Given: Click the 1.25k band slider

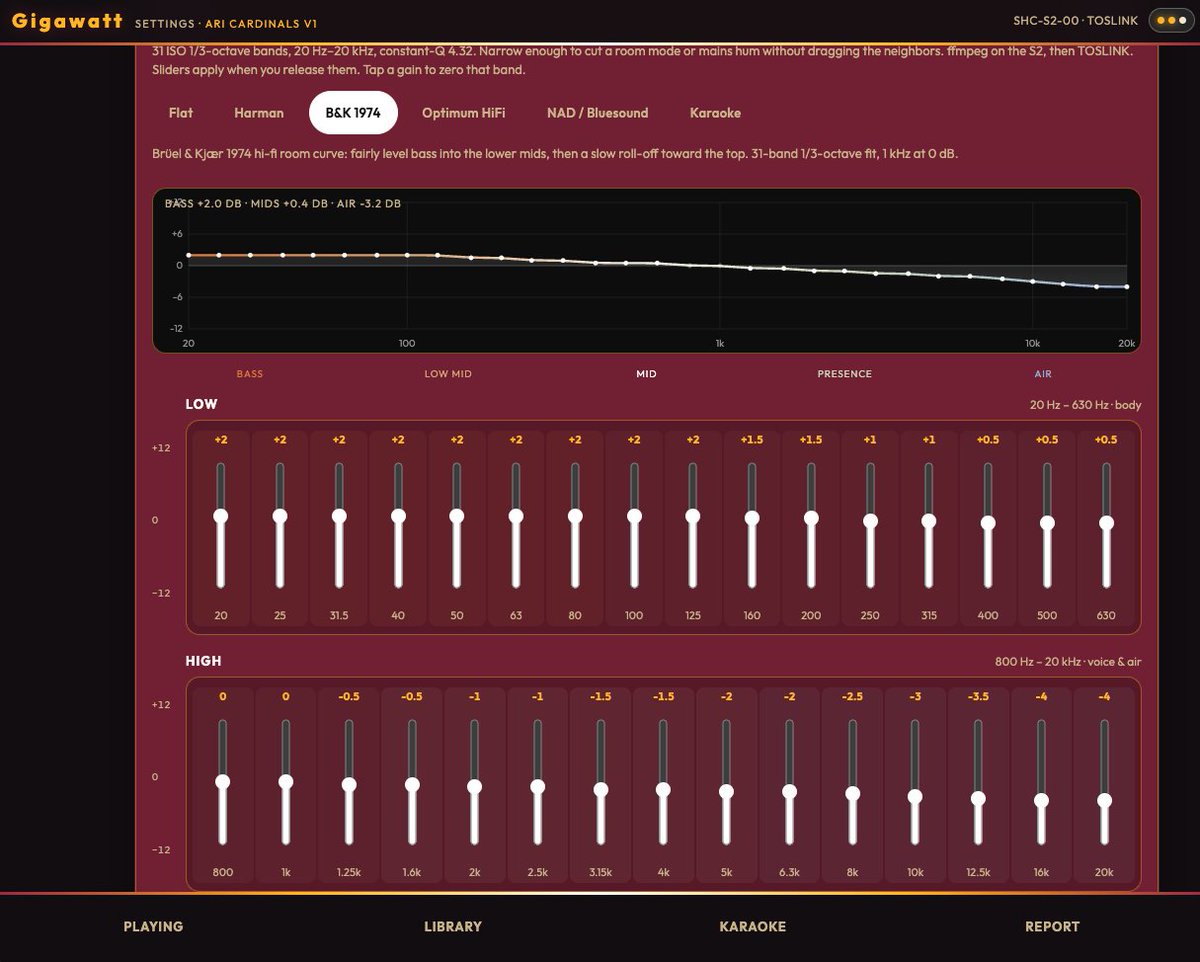Looking at the screenshot, I should pos(349,783).
